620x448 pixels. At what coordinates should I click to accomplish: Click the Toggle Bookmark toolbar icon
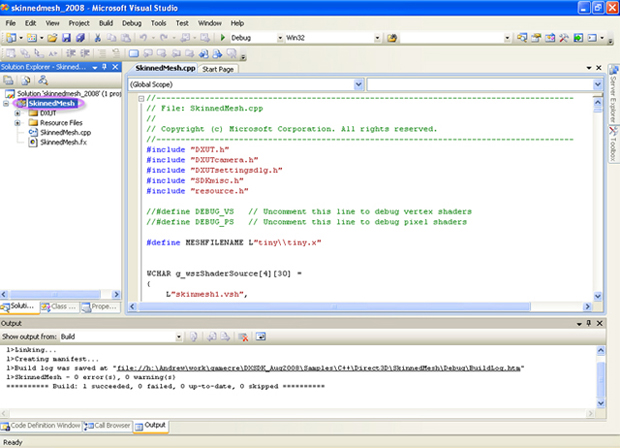(x=134, y=53)
